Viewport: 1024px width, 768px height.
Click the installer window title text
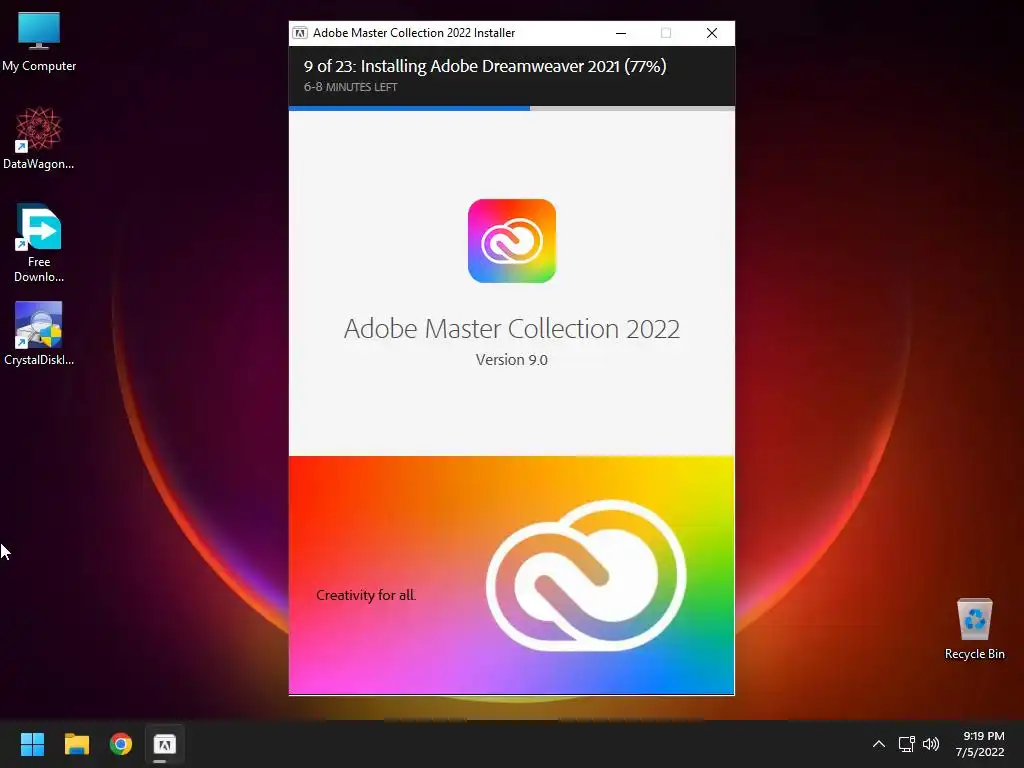coord(414,33)
